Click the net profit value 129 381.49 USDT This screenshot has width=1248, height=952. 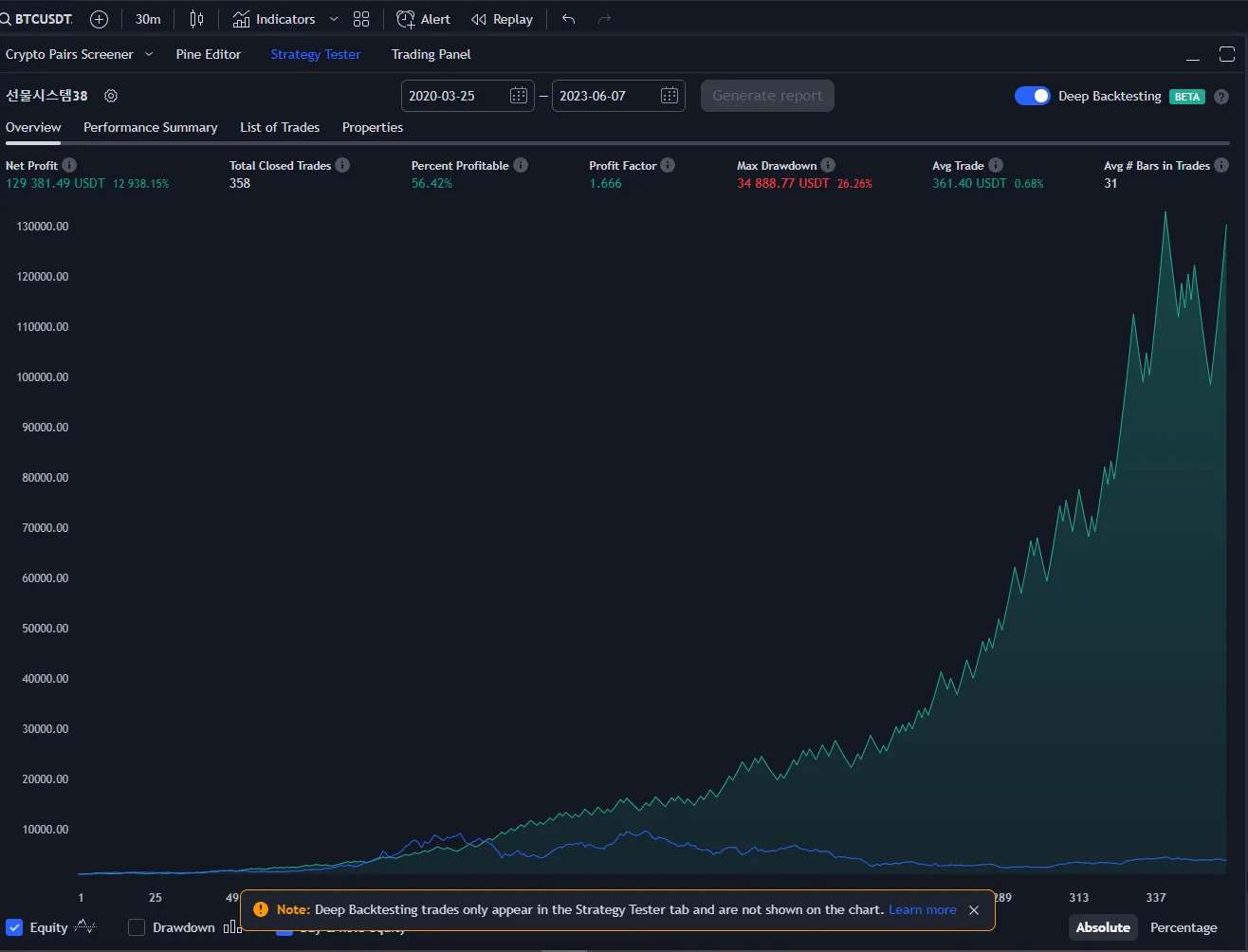pos(55,183)
